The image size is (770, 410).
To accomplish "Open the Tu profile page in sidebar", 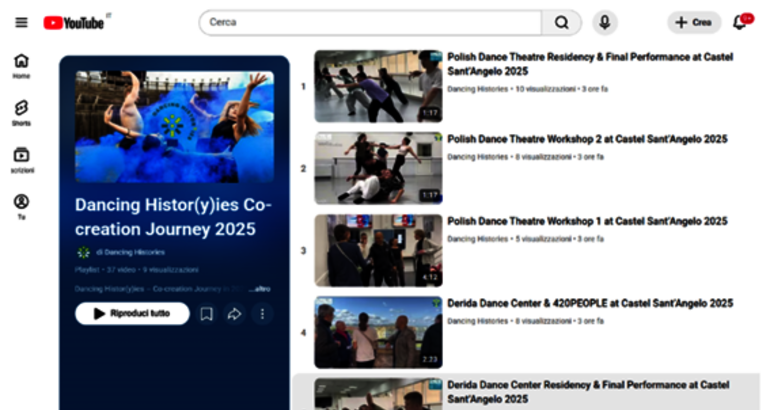I will (21, 206).
